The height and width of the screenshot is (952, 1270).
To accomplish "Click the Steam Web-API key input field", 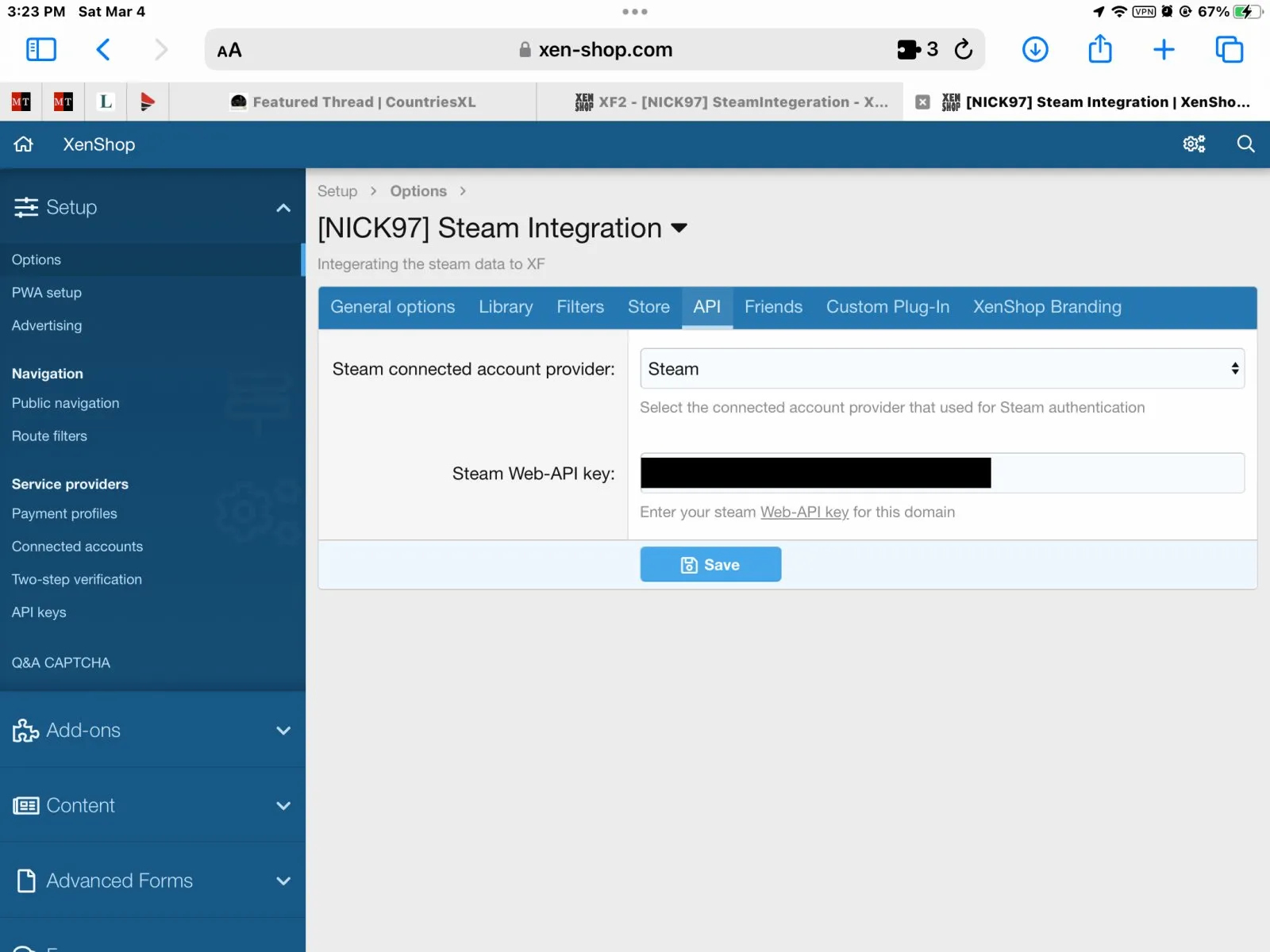I will point(1115,474).
